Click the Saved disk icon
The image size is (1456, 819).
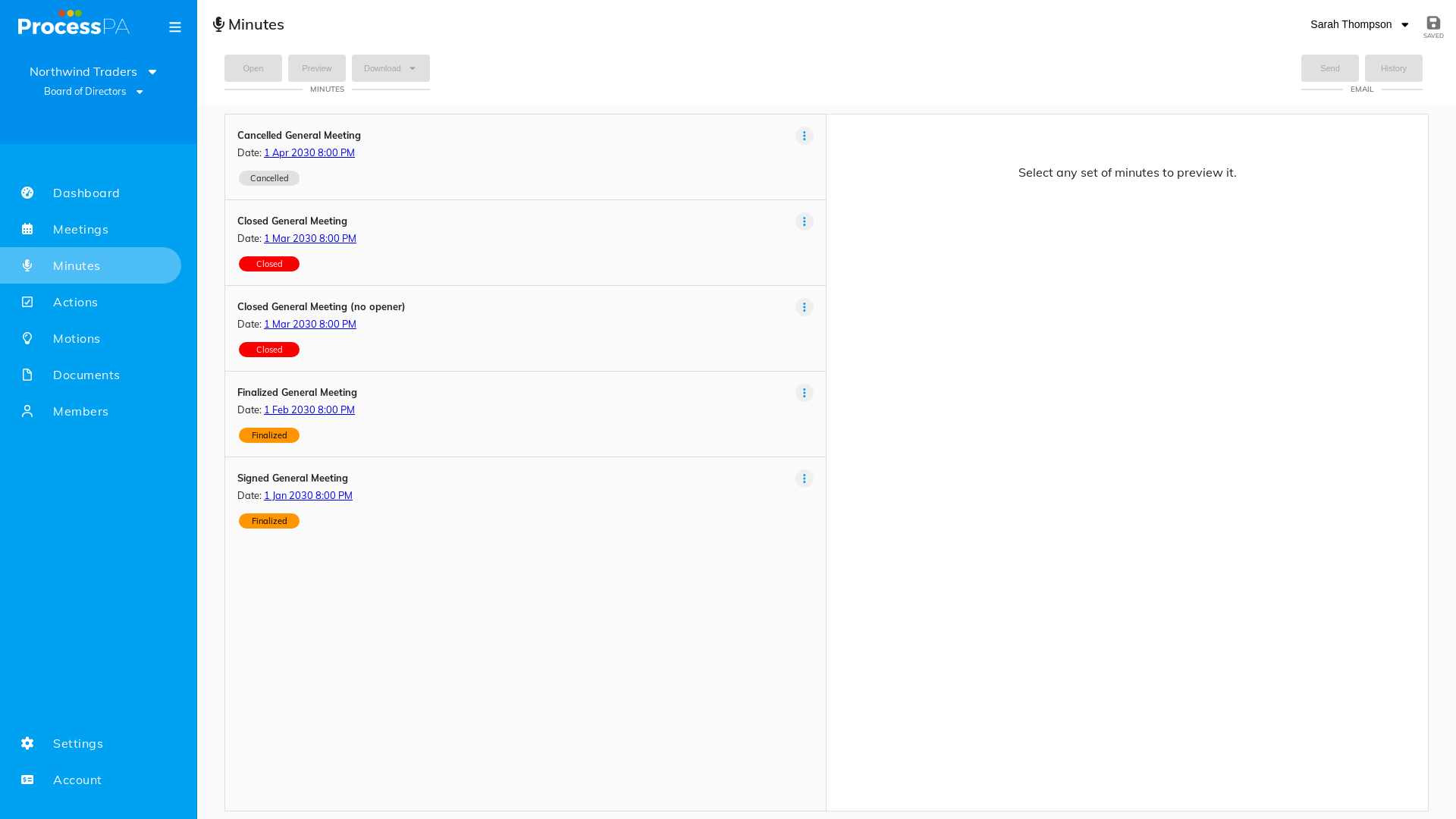[x=1433, y=23]
